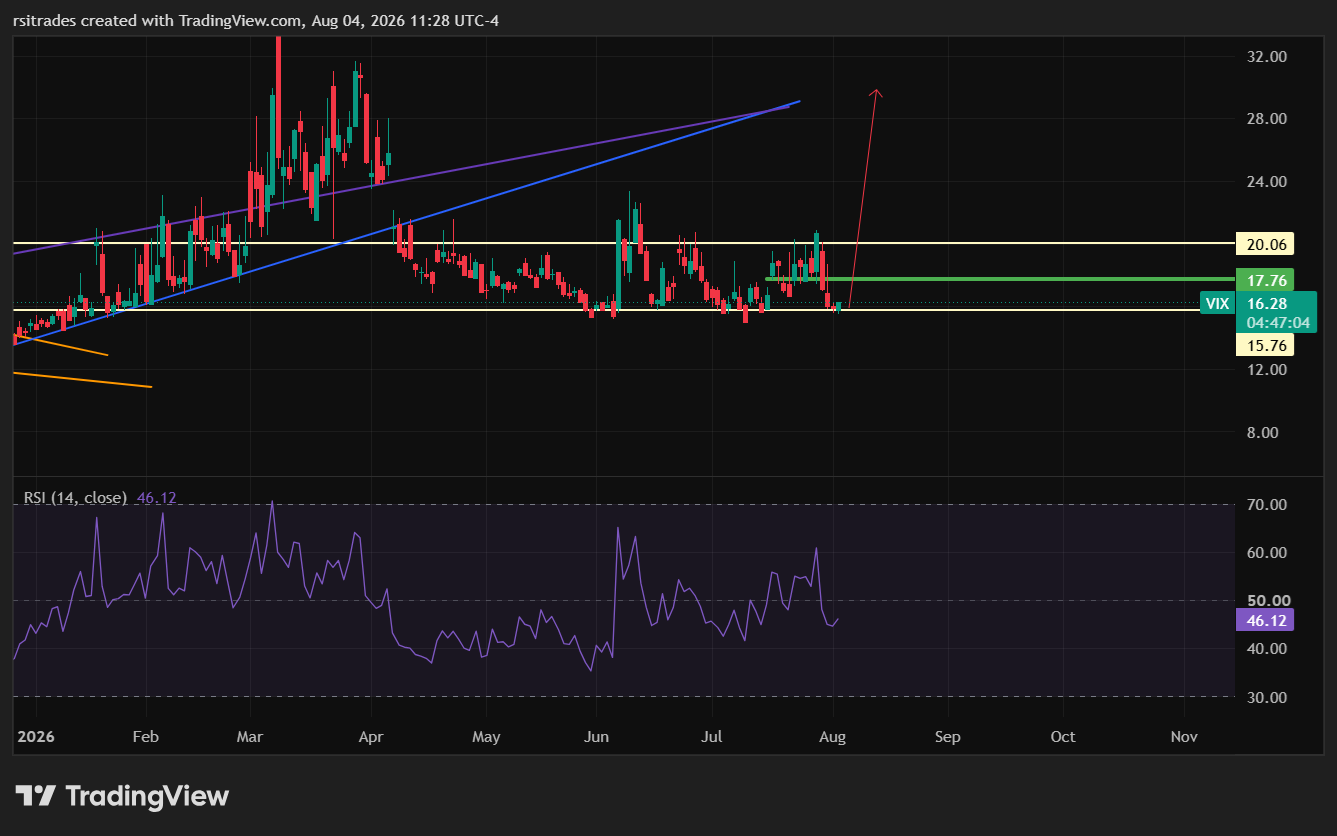
Task: Click the Oct time axis label
Action: (1063, 737)
